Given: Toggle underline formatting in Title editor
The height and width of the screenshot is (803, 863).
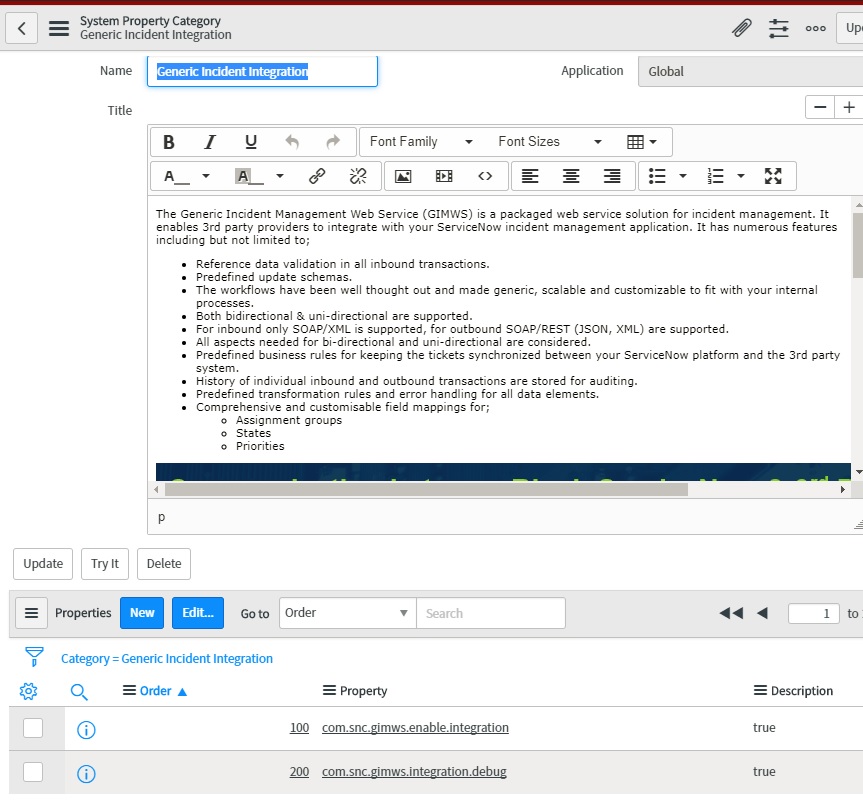Looking at the screenshot, I should [x=251, y=142].
